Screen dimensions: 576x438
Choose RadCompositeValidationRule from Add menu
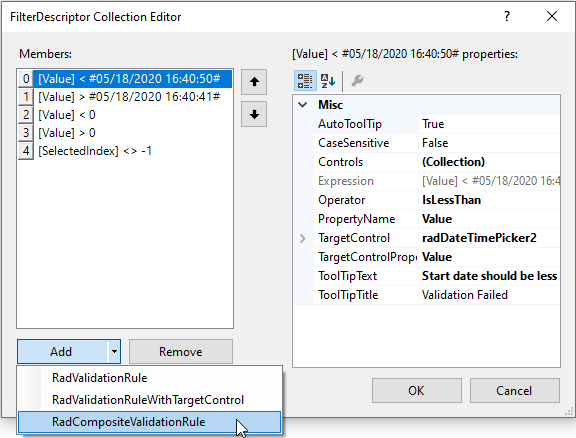(150, 422)
